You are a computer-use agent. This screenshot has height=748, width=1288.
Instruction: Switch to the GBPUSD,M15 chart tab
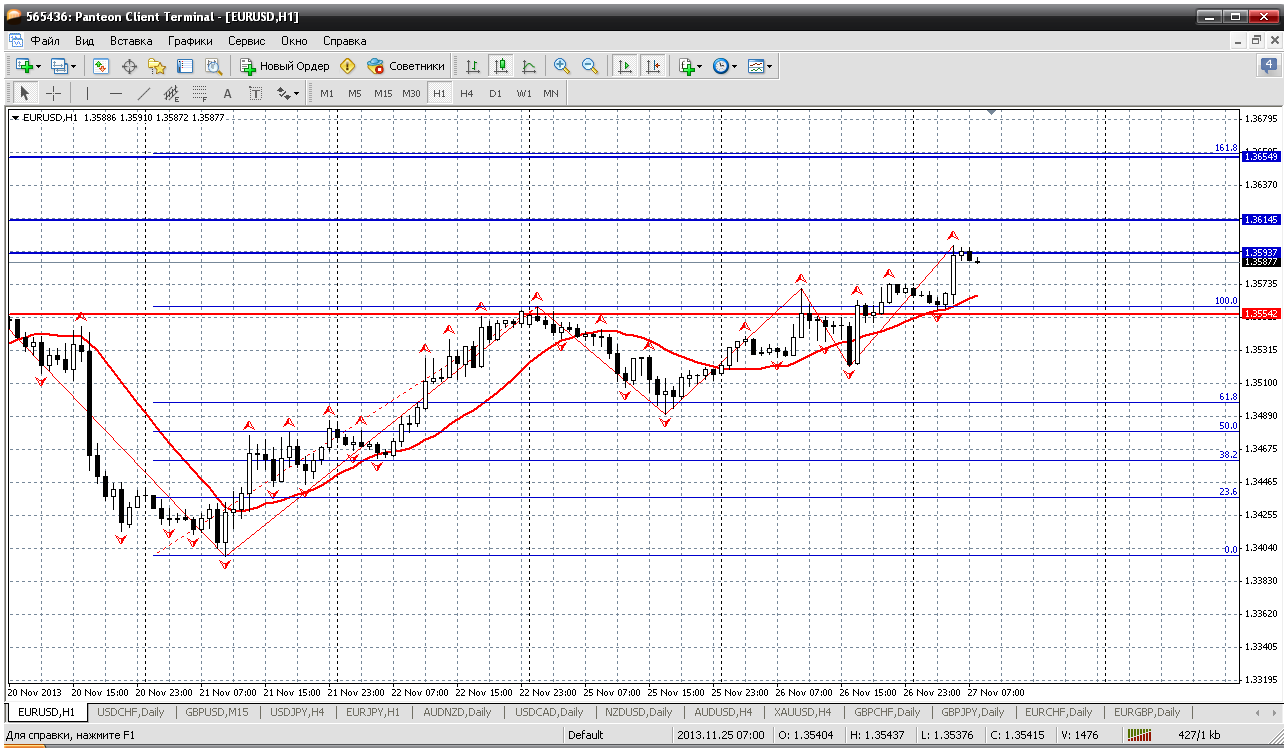pyautogui.click(x=216, y=712)
